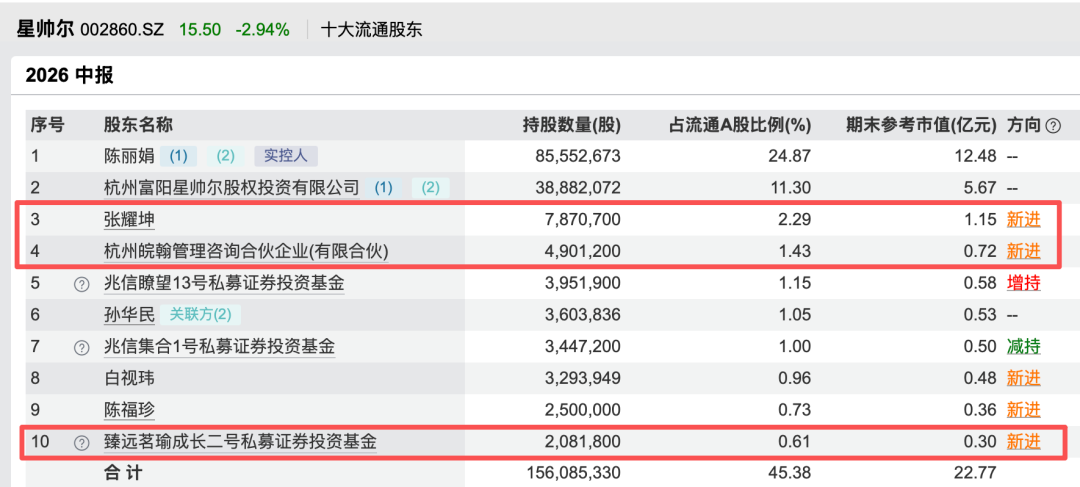Click the 星帅尔 stock name header
This screenshot has width=1080, height=487.
pyautogui.click(x=45, y=30)
